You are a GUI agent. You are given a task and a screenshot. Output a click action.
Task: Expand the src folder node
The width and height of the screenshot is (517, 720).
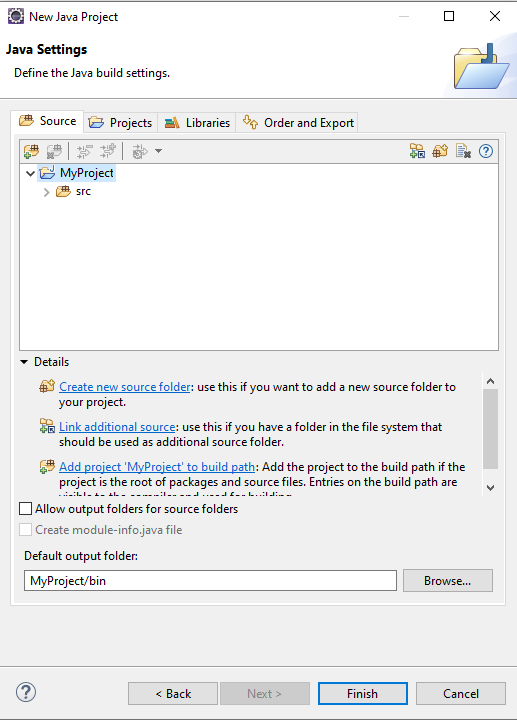tap(46, 192)
